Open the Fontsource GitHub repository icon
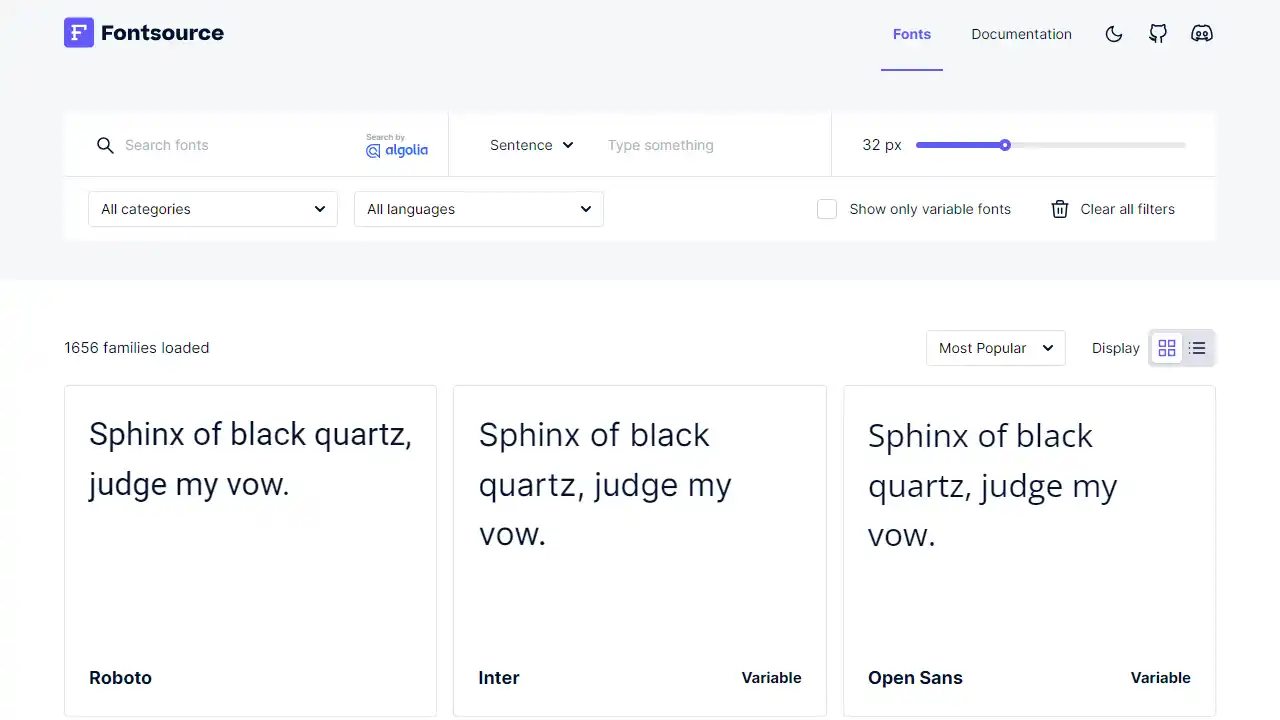 click(1158, 33)
